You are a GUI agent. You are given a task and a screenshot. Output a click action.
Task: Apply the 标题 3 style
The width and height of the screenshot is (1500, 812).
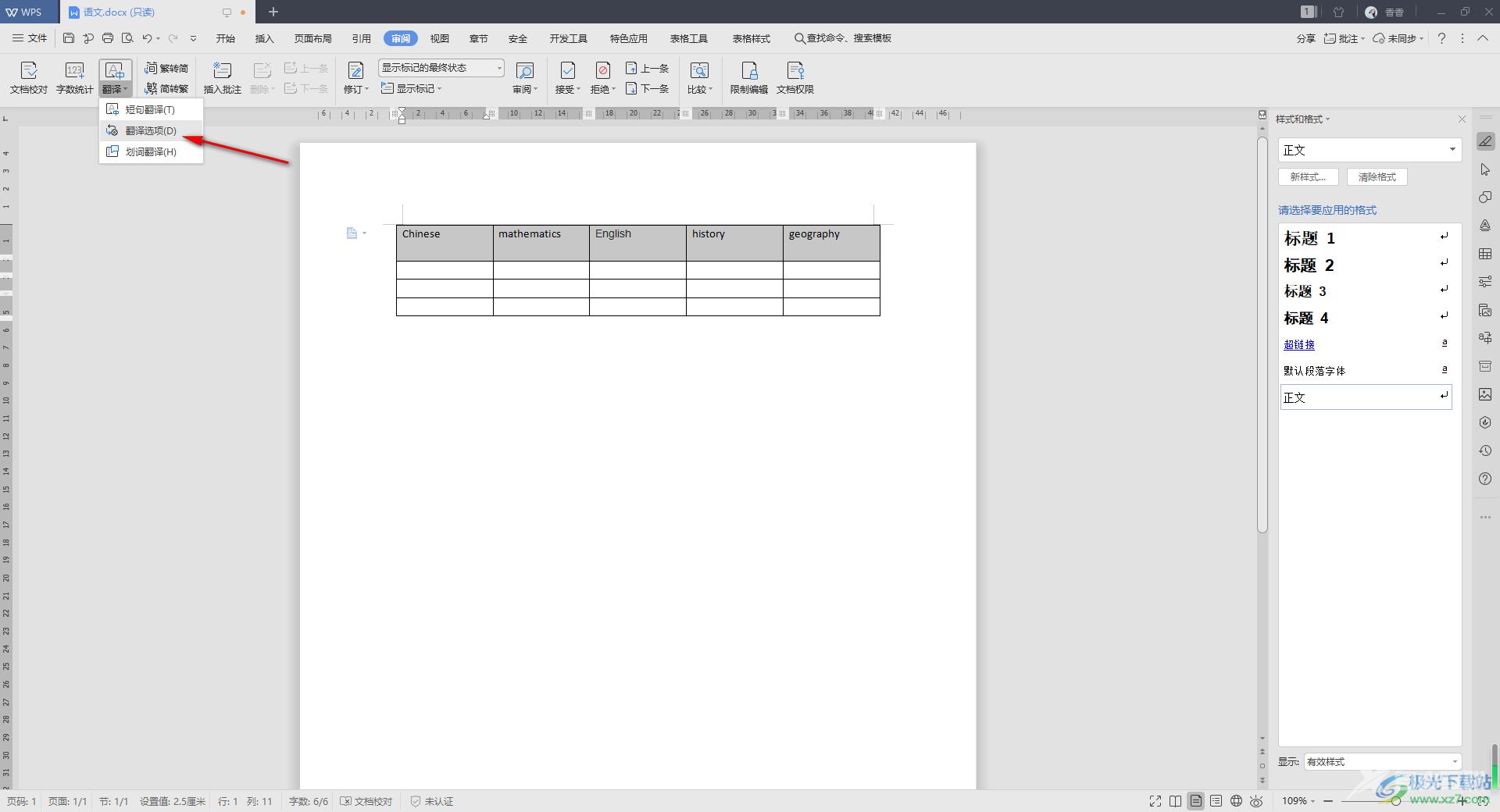click(1366, 291)
